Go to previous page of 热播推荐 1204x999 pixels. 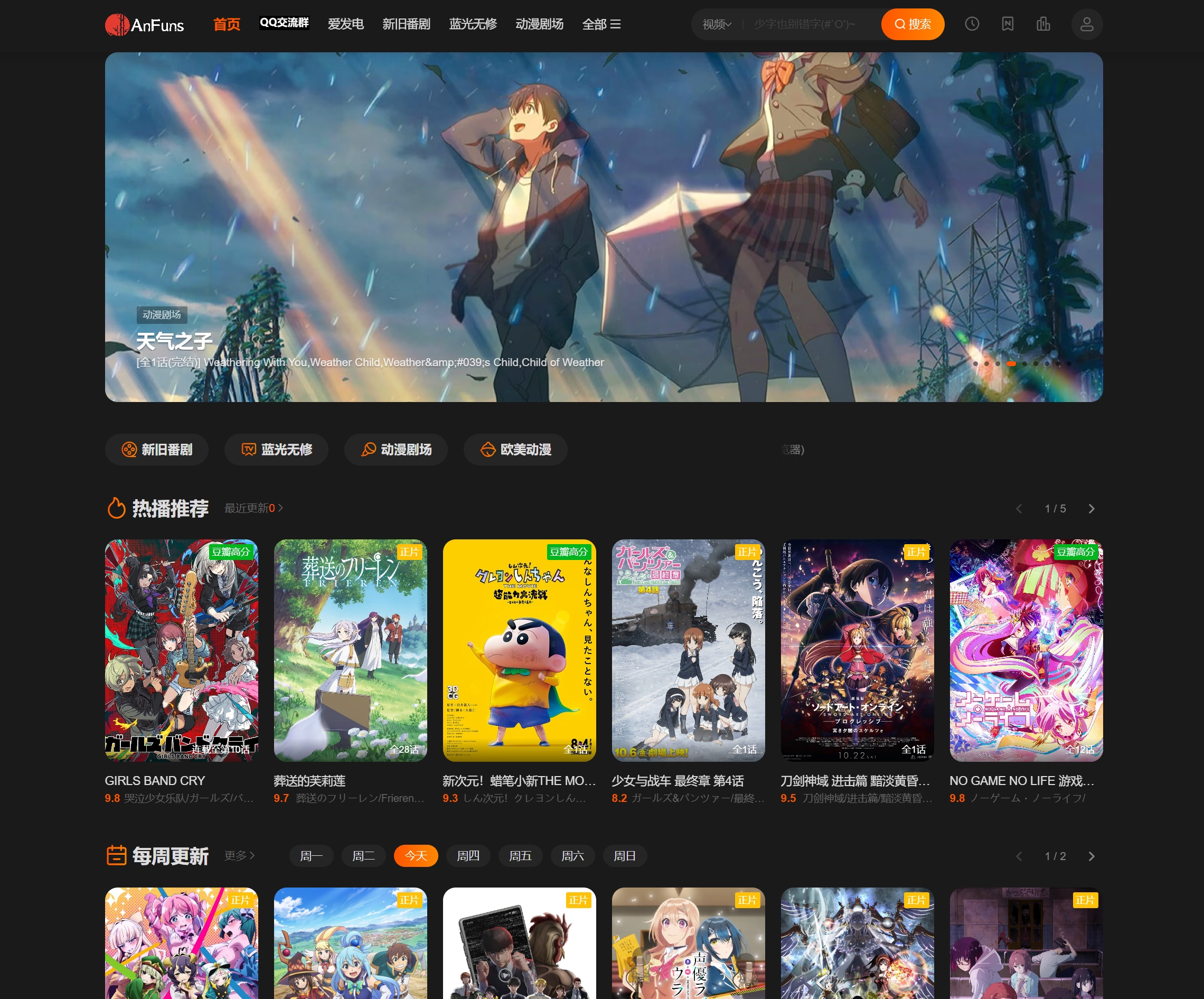(1019, 509)
